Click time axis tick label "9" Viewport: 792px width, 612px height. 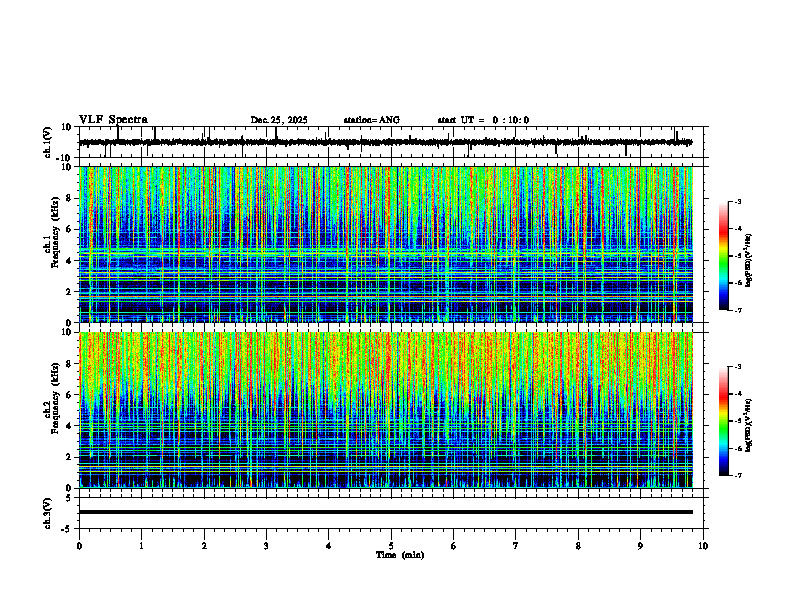point(640,546)
